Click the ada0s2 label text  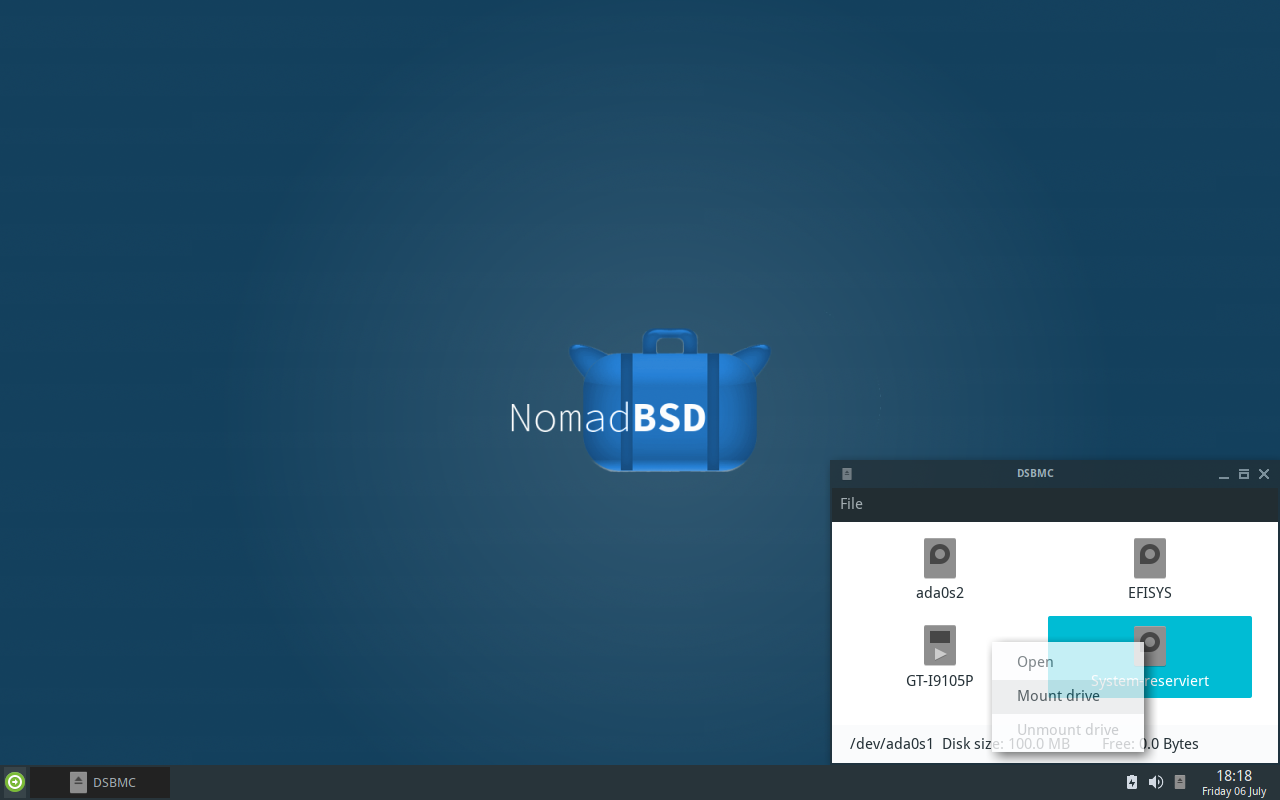click(x=940, y=593)
